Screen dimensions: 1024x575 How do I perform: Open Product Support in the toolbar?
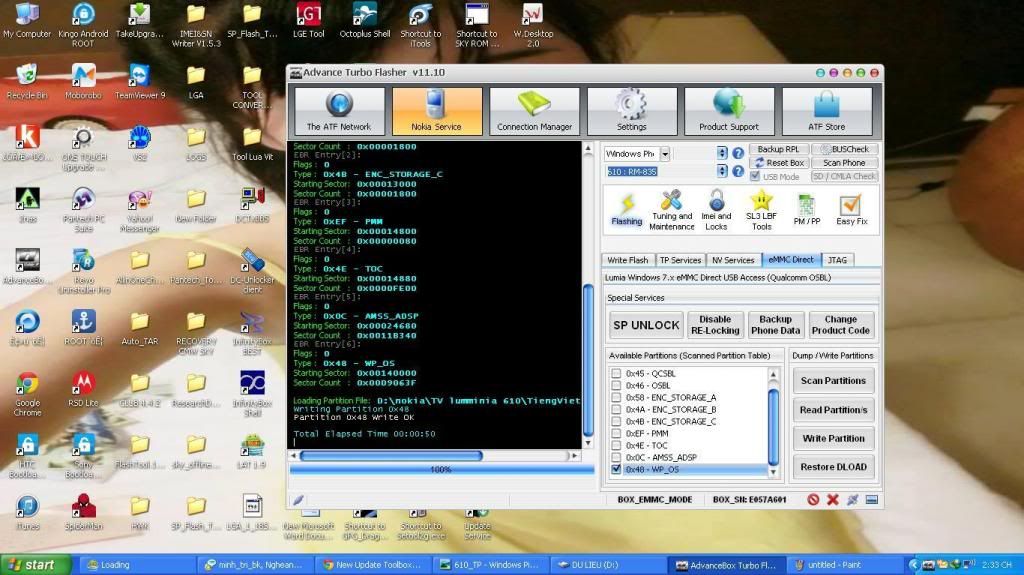[729, 111]
